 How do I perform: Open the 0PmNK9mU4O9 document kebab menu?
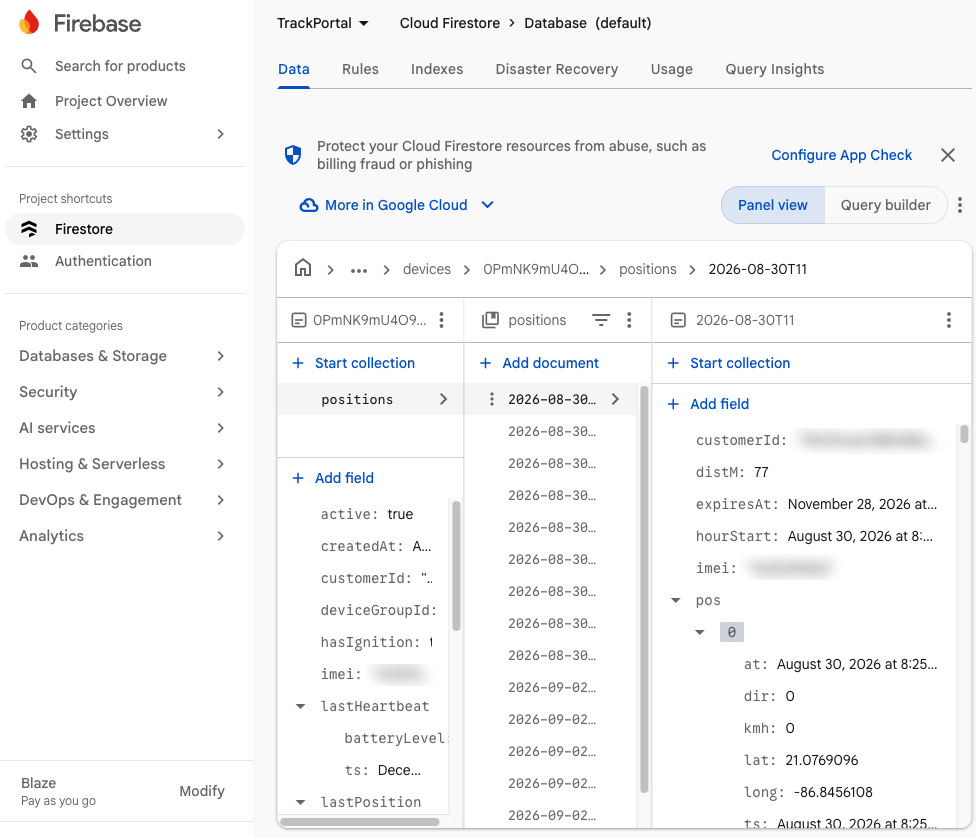coord(441,320)
